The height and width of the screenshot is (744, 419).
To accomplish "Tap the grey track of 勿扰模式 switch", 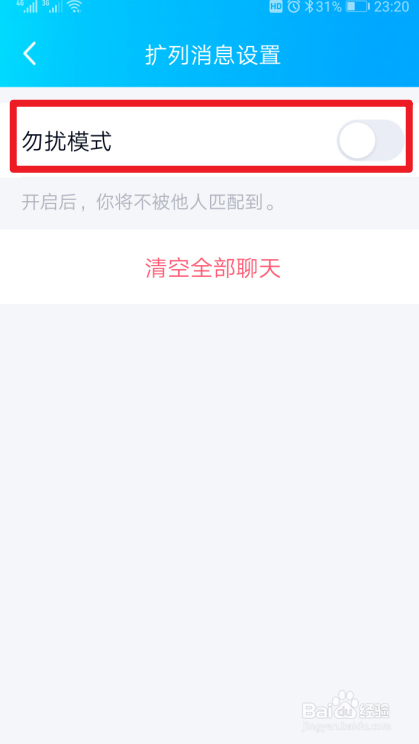I will coord(391,140).
